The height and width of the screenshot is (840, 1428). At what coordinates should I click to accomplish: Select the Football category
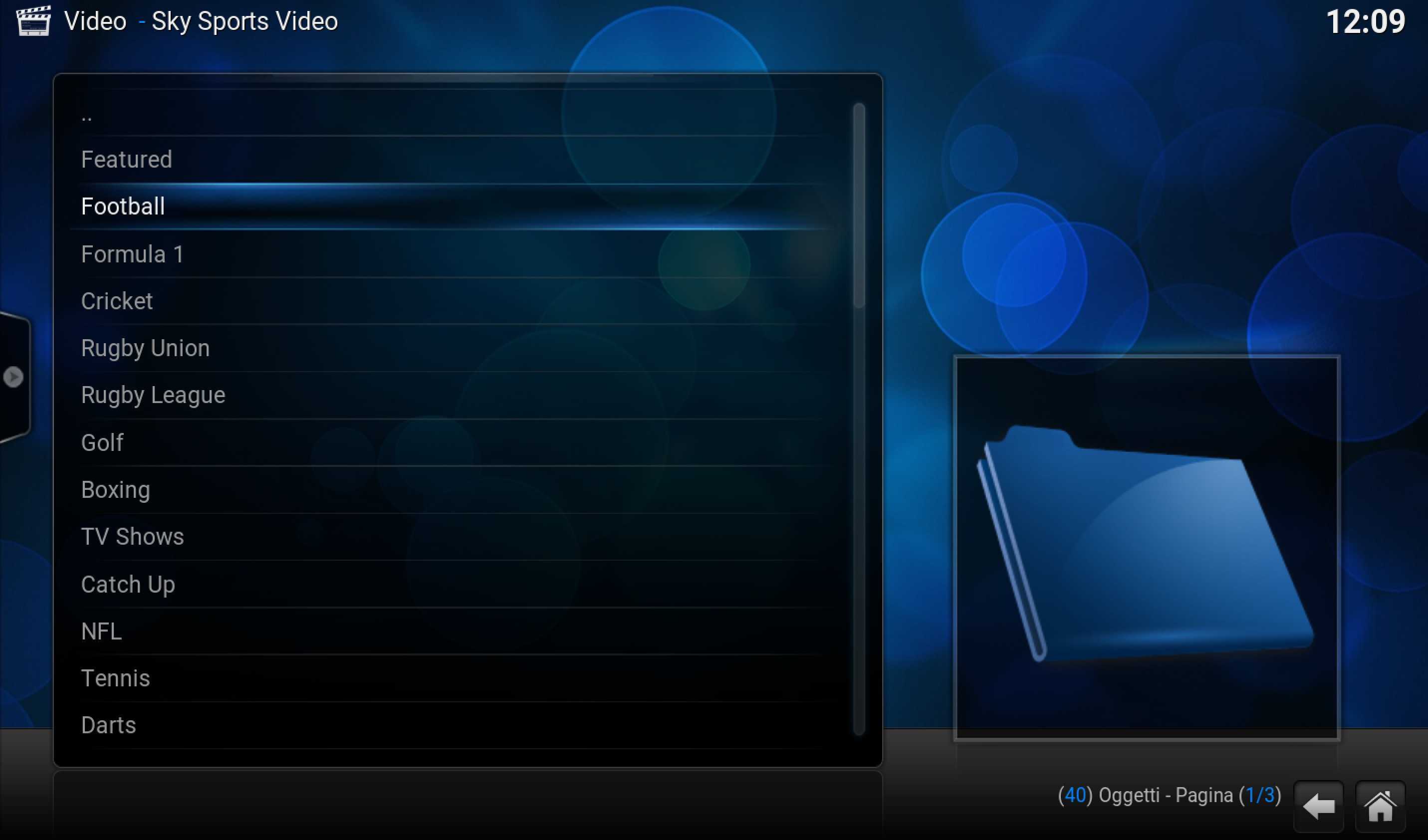pos(123,207)
